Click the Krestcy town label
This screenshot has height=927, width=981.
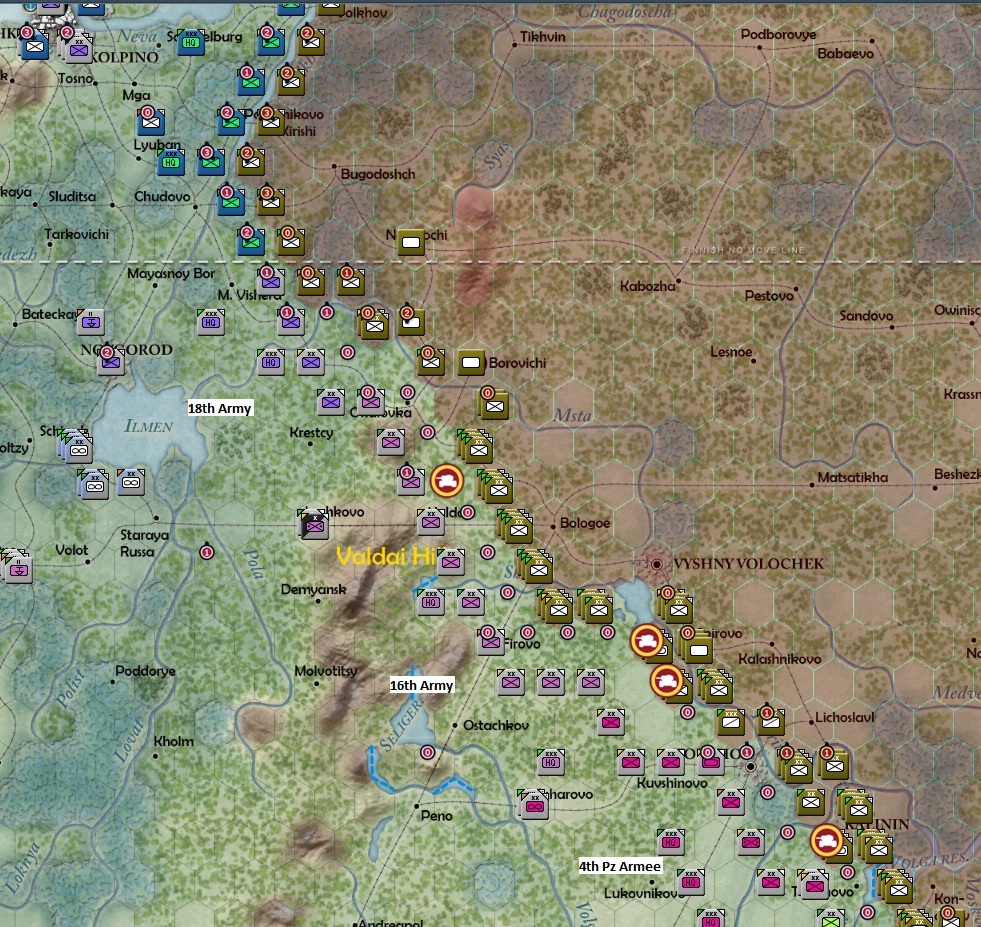311,432
